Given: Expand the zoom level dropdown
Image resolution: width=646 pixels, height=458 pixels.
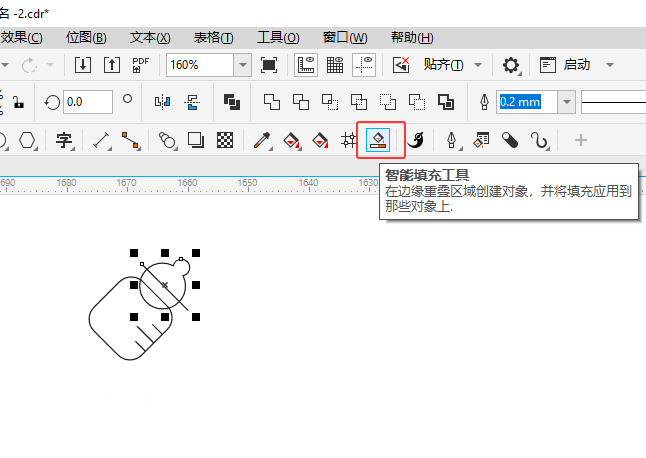Looking at the screenshot, I should (x=243, y=65).
